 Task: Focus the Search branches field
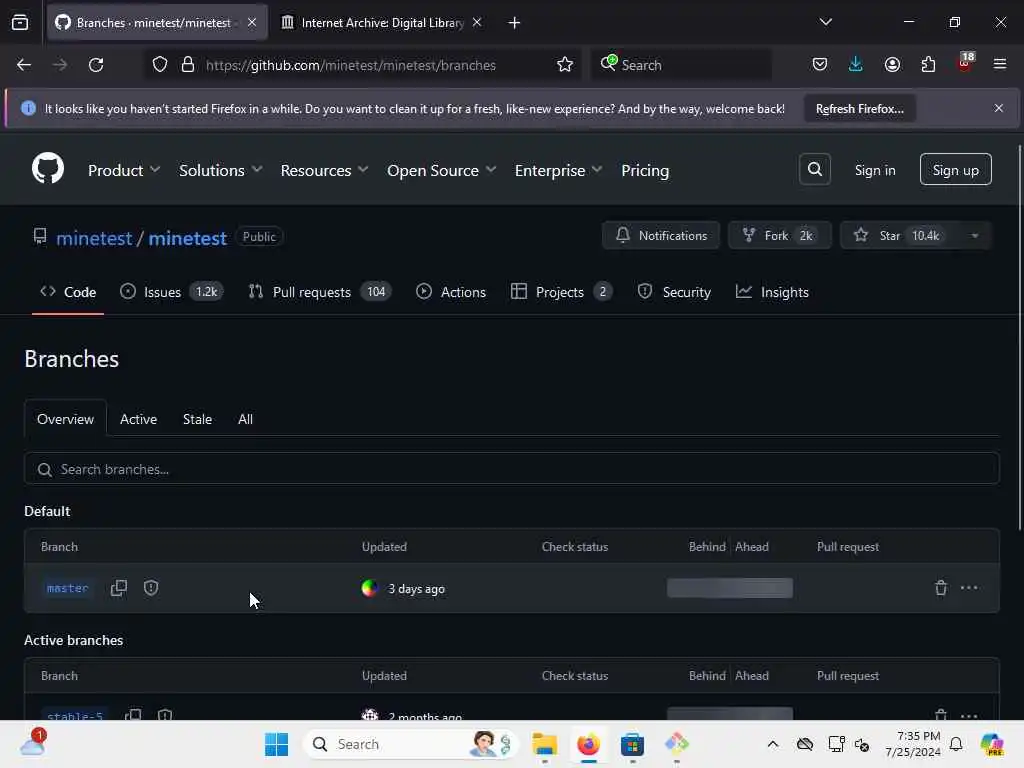pos(512,470)
